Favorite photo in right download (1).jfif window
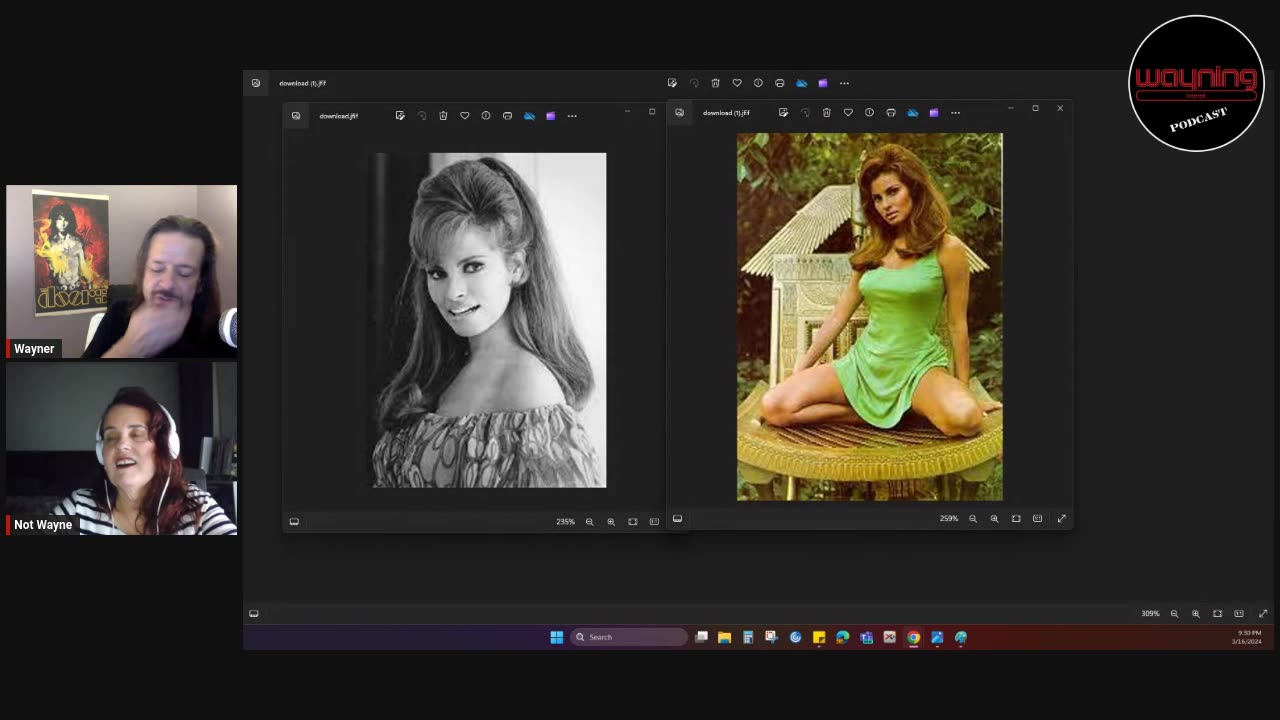Image resolution: width=1280 pixels, height=720 pixels. (848, 113)
